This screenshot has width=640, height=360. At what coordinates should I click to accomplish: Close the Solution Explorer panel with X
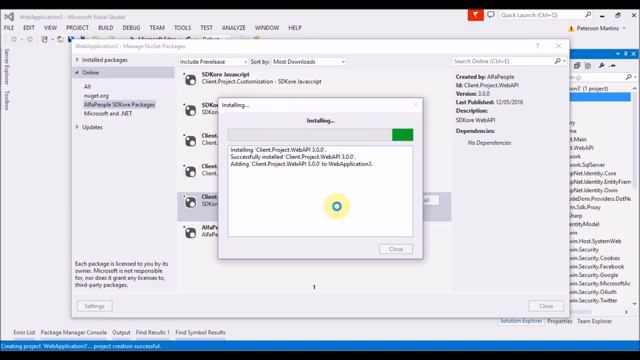point(633,54)
